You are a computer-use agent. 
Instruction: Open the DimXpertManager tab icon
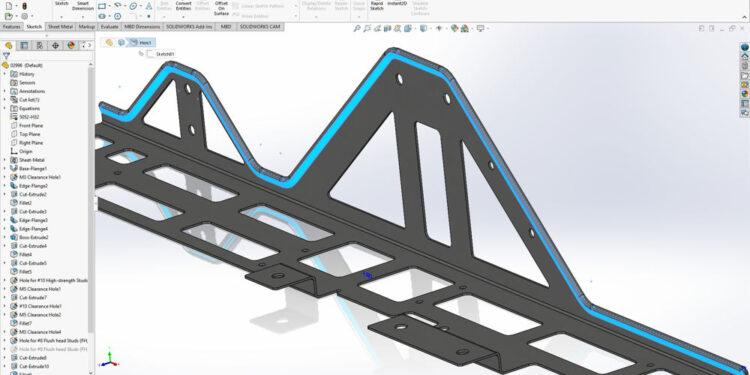[55, 45]
